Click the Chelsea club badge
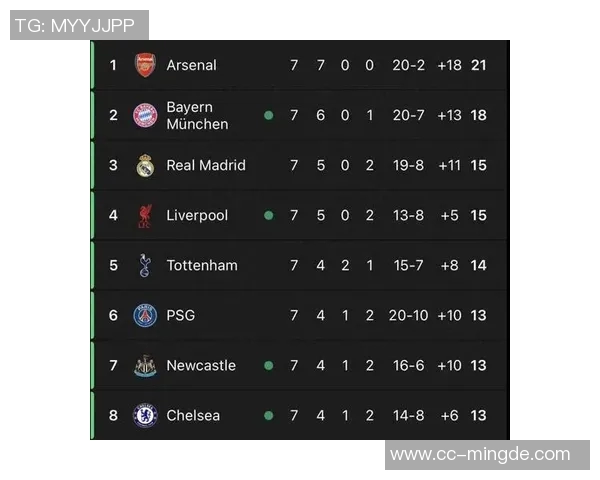 pyautogui.click(x=145, y=415)
